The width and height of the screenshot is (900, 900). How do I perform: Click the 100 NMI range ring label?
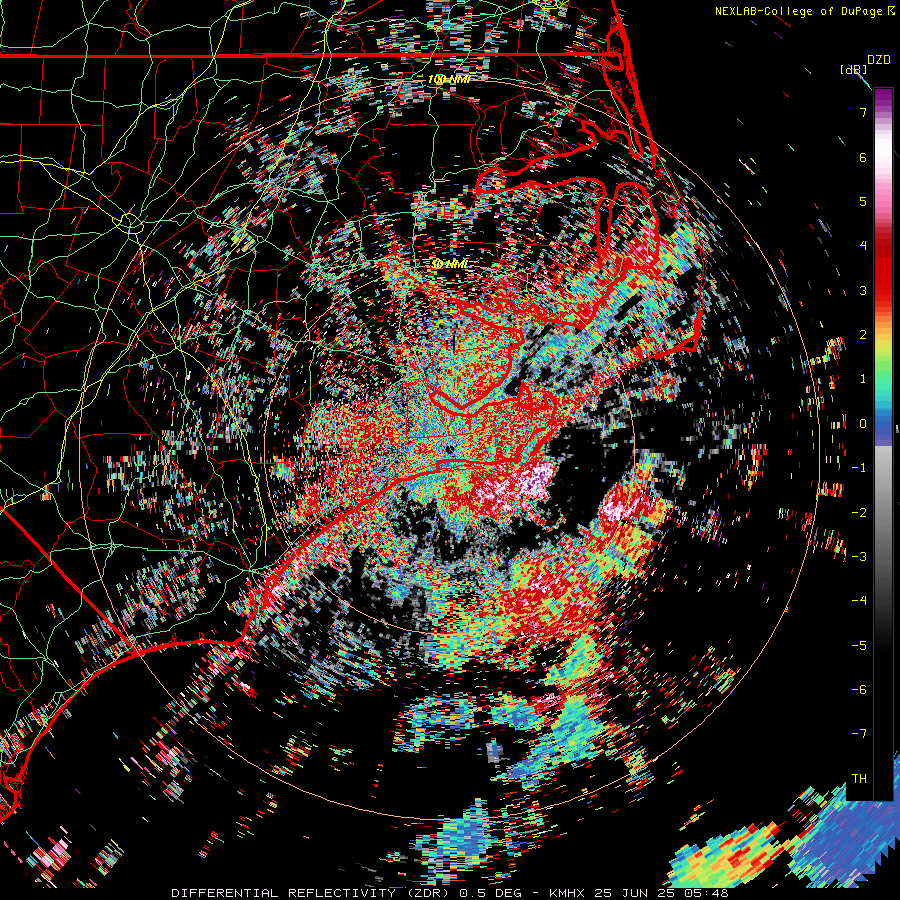[x=449, y=79]
